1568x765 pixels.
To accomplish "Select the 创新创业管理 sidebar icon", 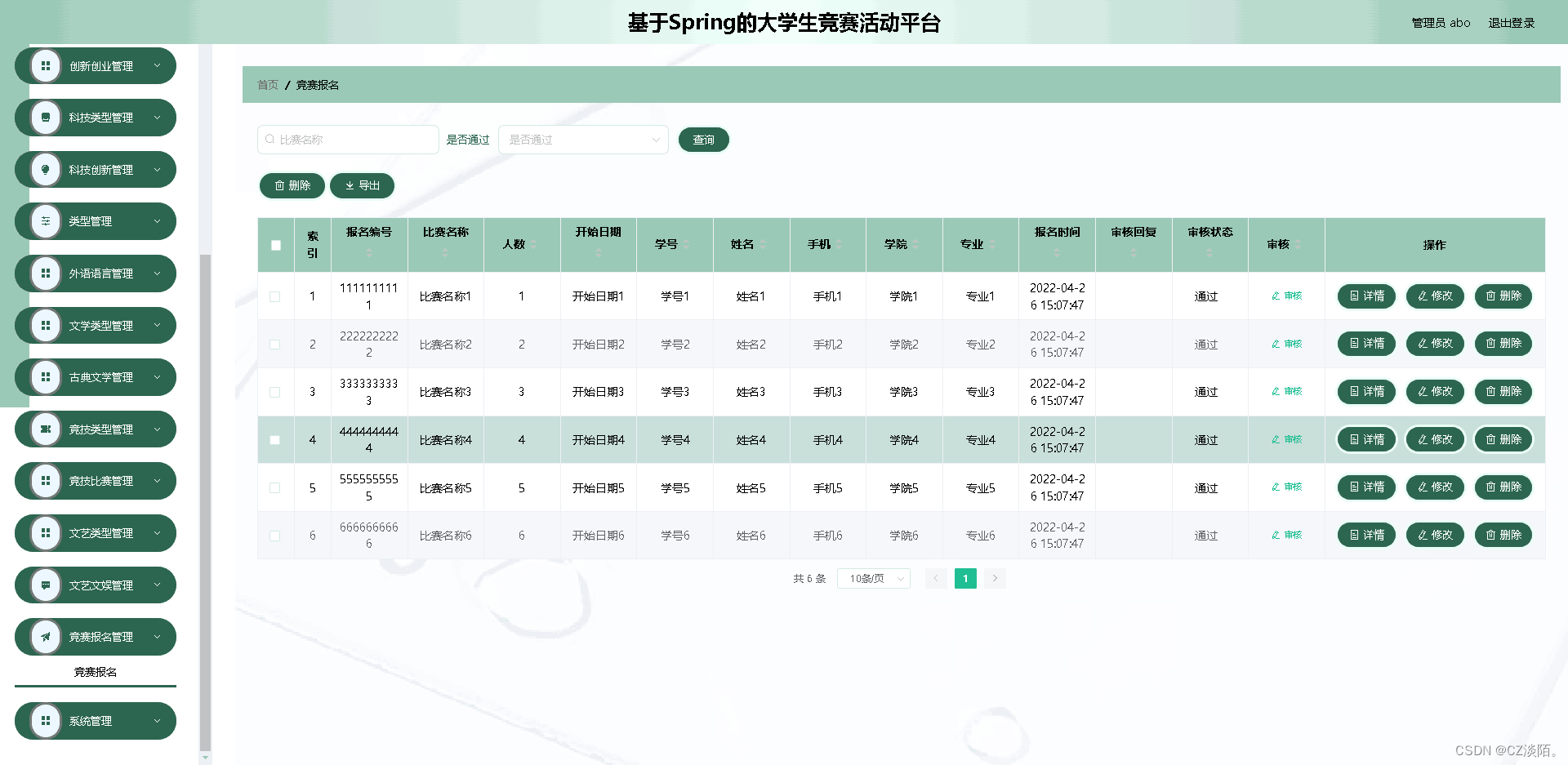I will point(45,65).
